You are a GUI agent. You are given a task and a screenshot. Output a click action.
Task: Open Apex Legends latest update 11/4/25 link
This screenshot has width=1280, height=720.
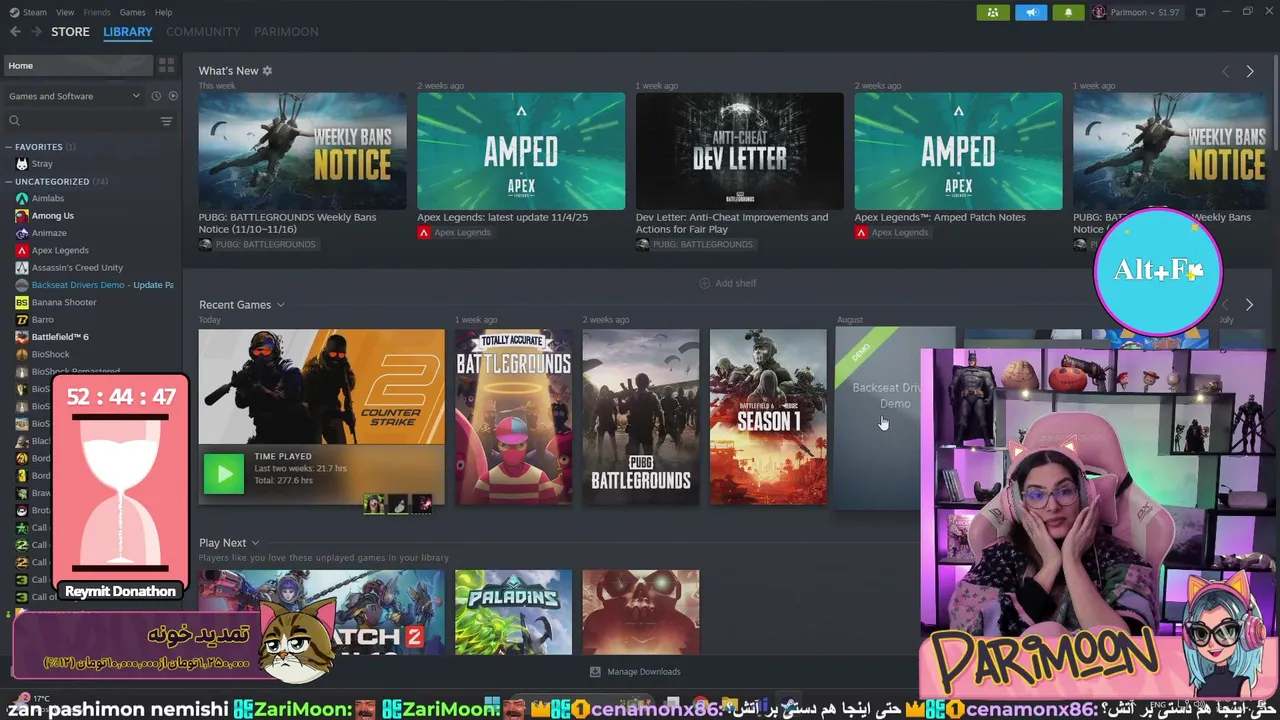pos(502,217)
